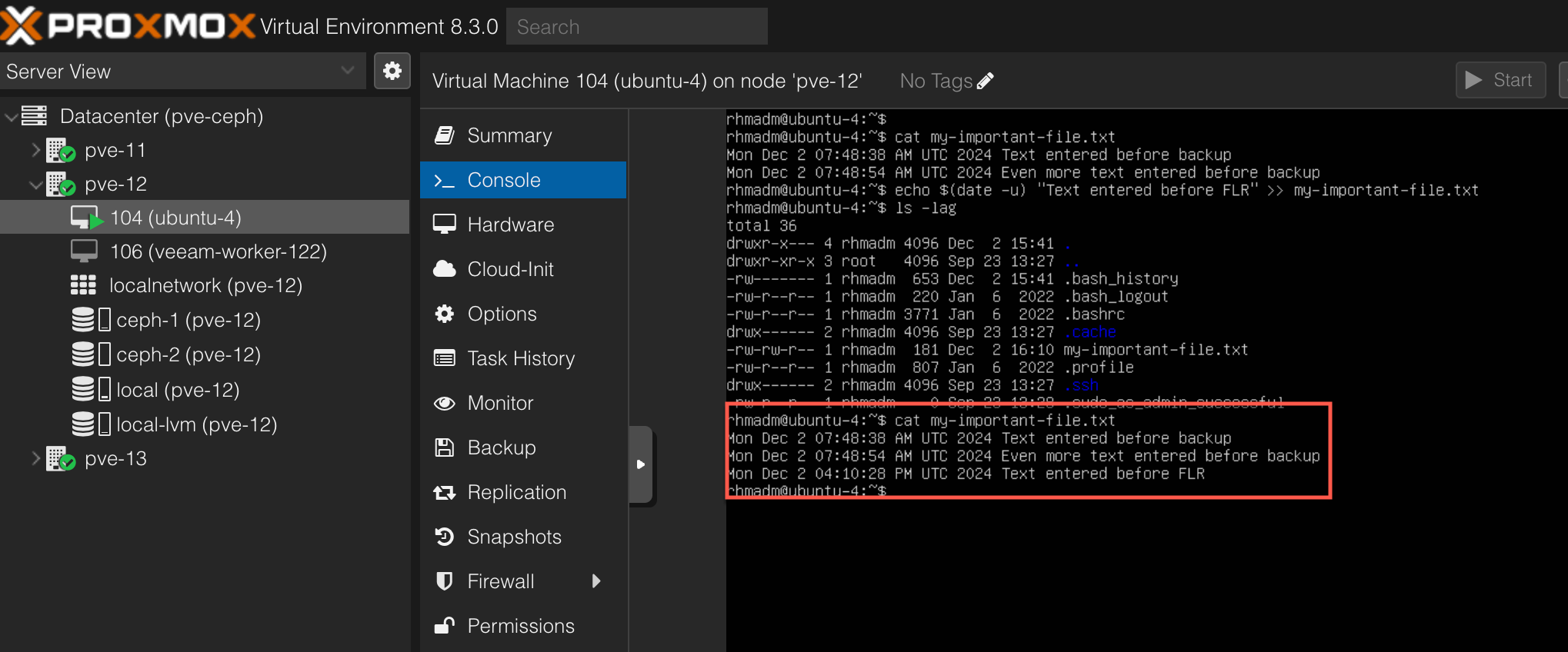Click the Console prompt icon

[445, 181]
